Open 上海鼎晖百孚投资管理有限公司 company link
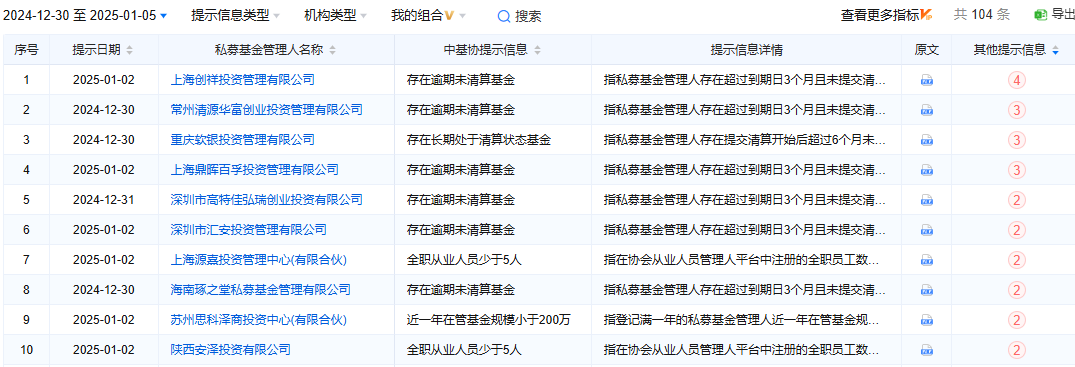Viewport: 1075px width, 367px height. 254,170
